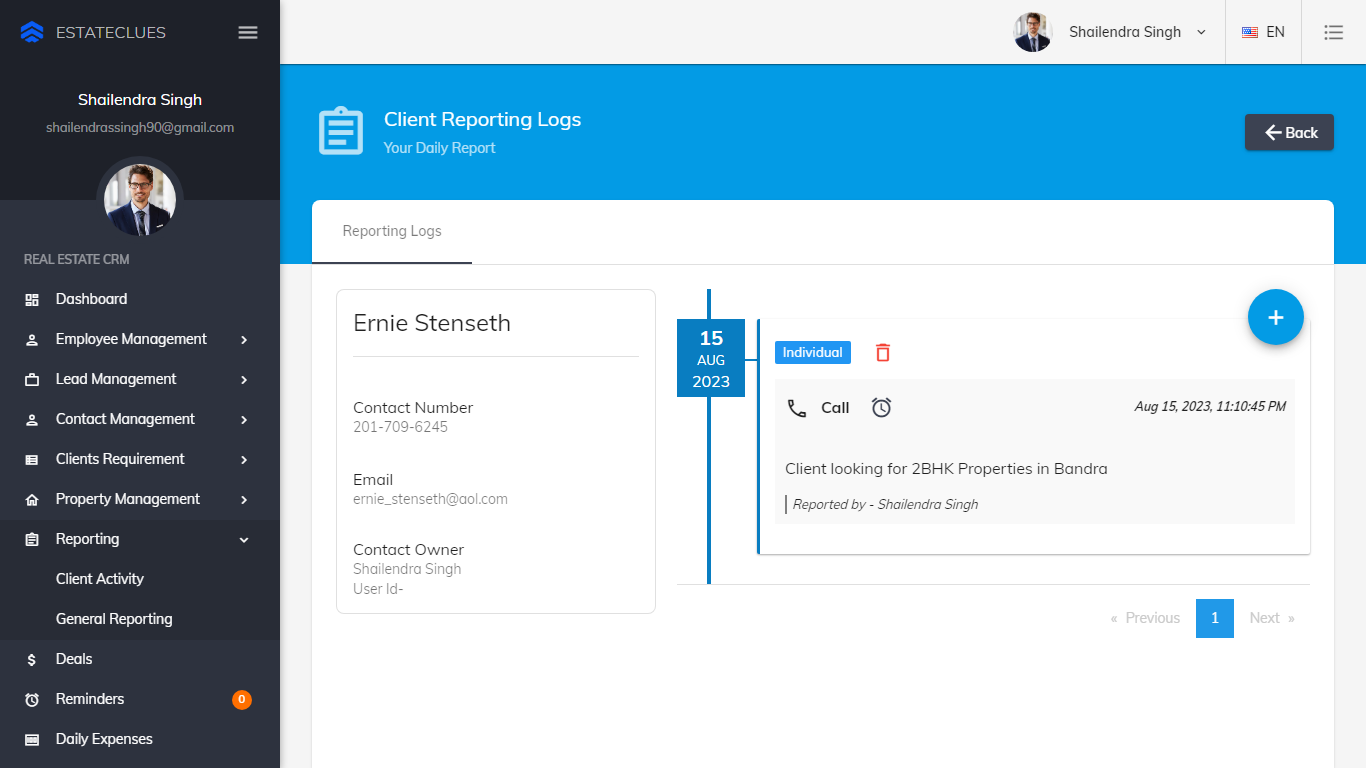
Task: Click the hamburger menu icon beside ESTATECLUES
Action: pos(248,32)
